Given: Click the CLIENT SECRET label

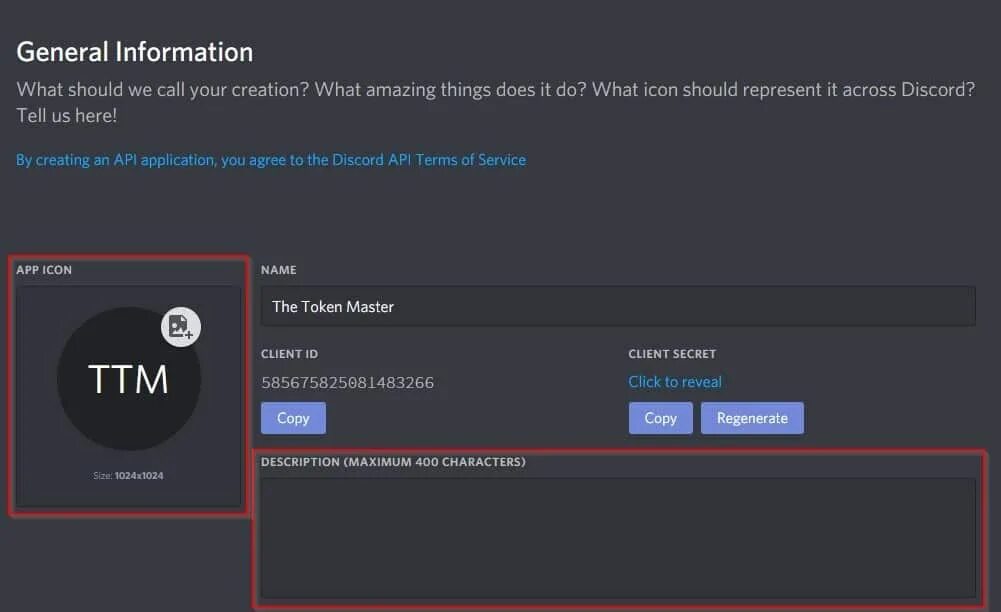Looking at the screenshot, I should 672,354.
